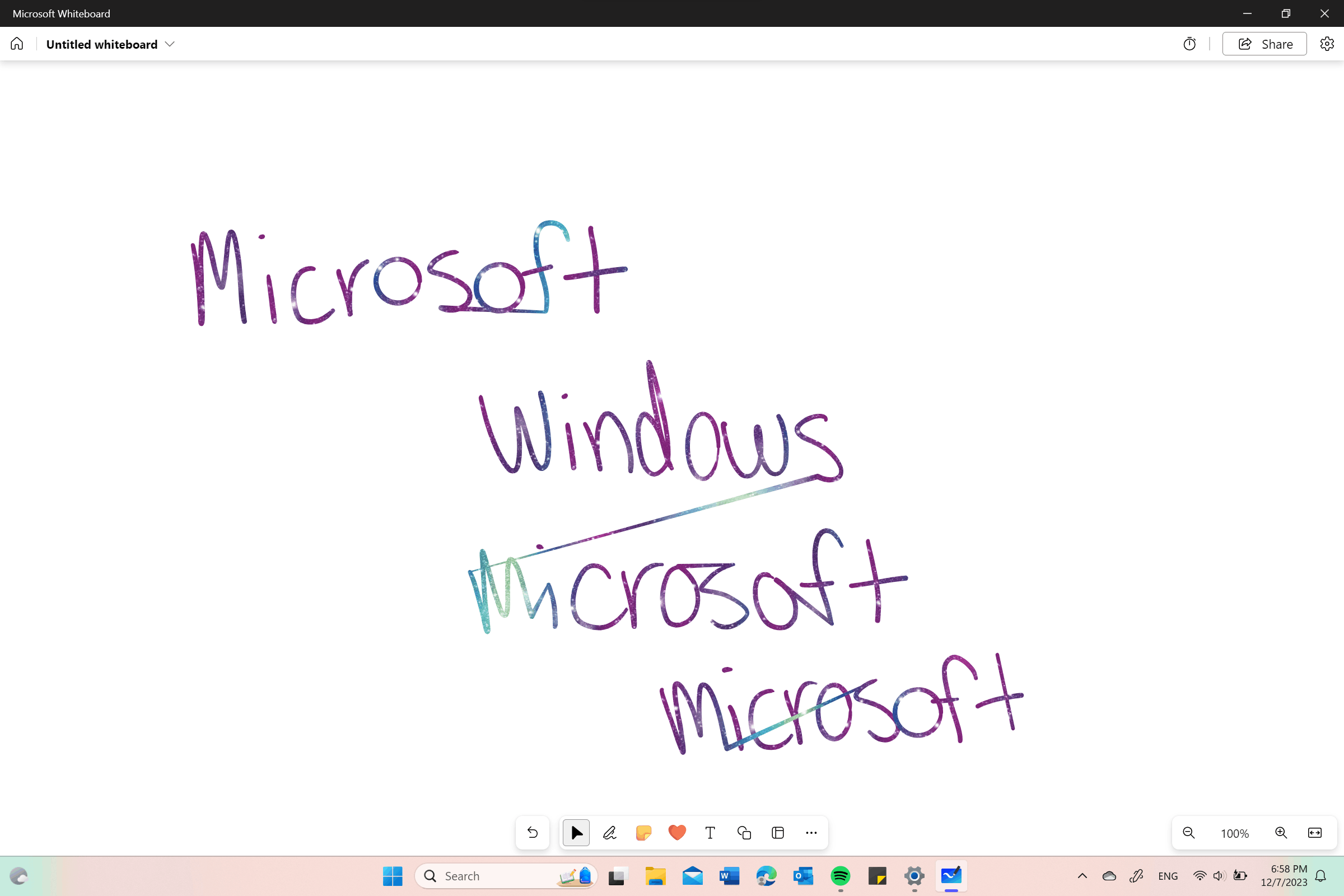This screenshot has width=1344, height=896.
Task: Show hidden system tray icons
Action: [1082, 876]
